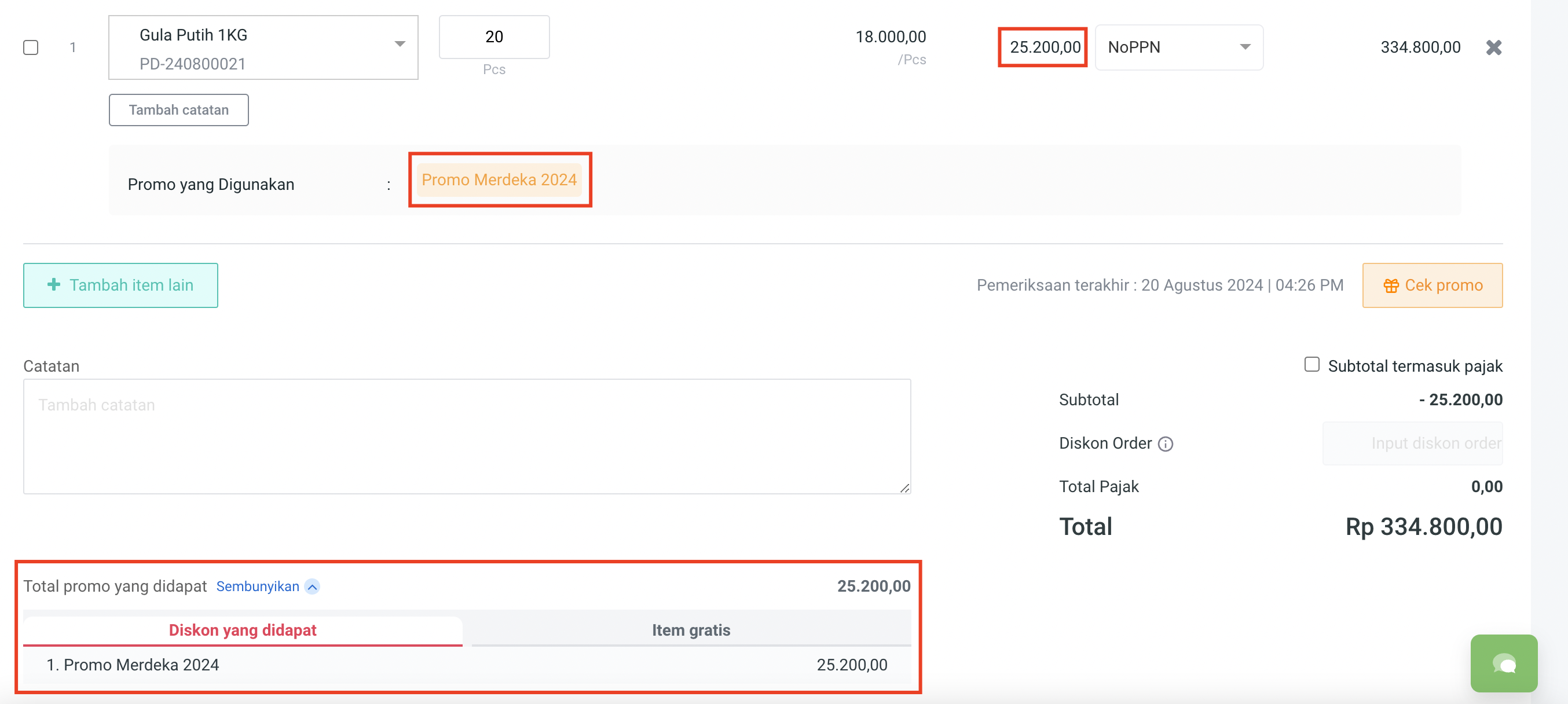Remove the Gula Putih item row
Viewport: 1568px width, 704px height.
(x=1493, y=47)
